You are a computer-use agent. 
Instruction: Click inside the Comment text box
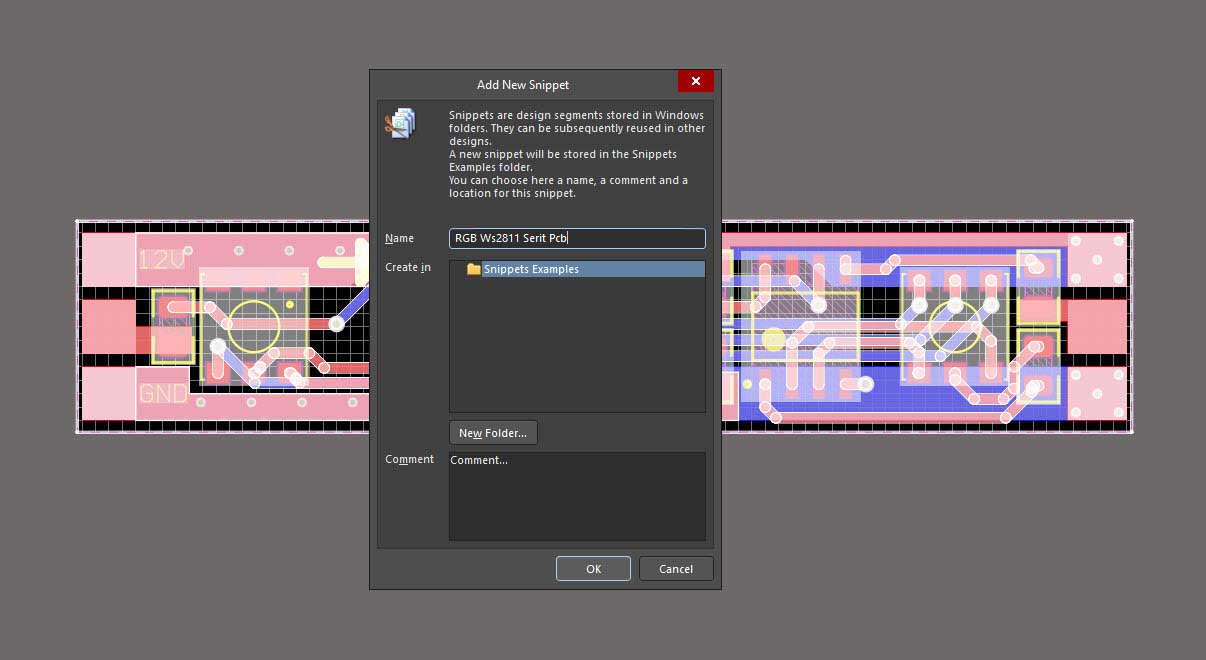click(577, 496)
